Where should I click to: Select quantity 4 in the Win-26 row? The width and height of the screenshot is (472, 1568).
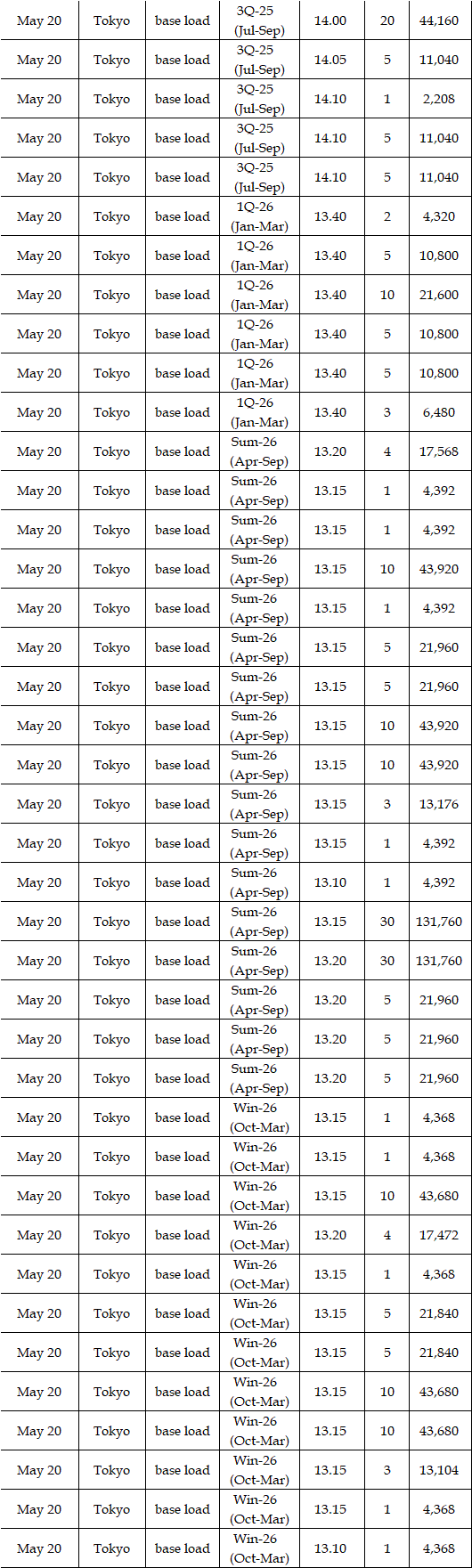tap(387, 1235)
